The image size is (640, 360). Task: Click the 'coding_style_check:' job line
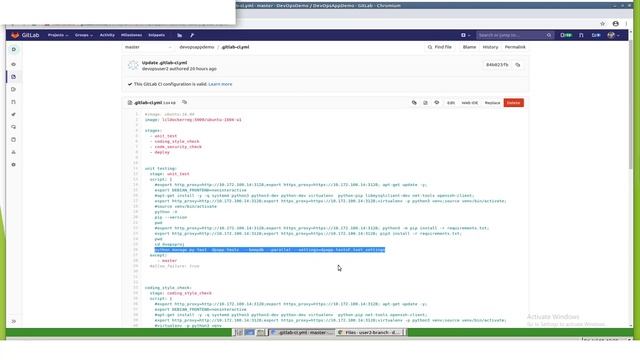coord(168,288)
